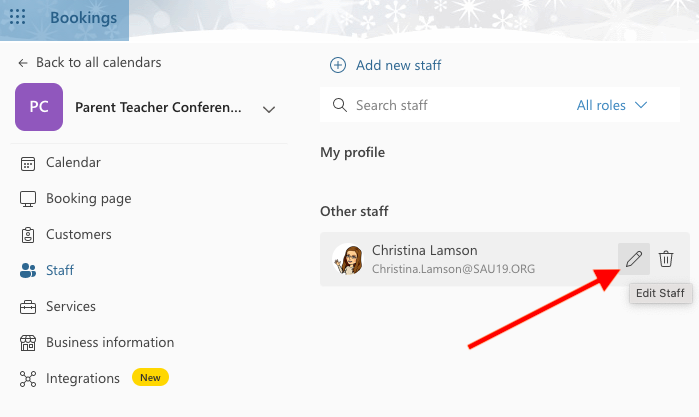Delete Christina Lamson with trash icon
Viewport: 699px width, 417px height.
point(666,259)
